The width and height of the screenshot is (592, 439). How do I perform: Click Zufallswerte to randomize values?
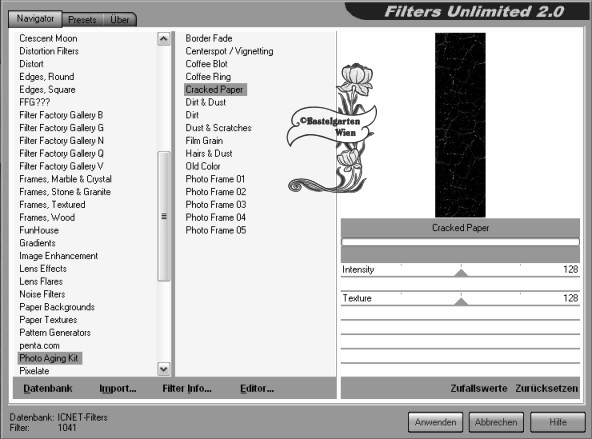point(479,388)
